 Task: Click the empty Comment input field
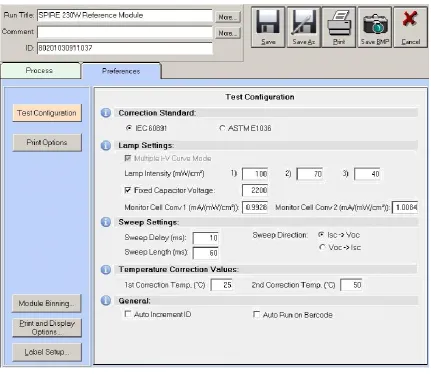point(125,32)
